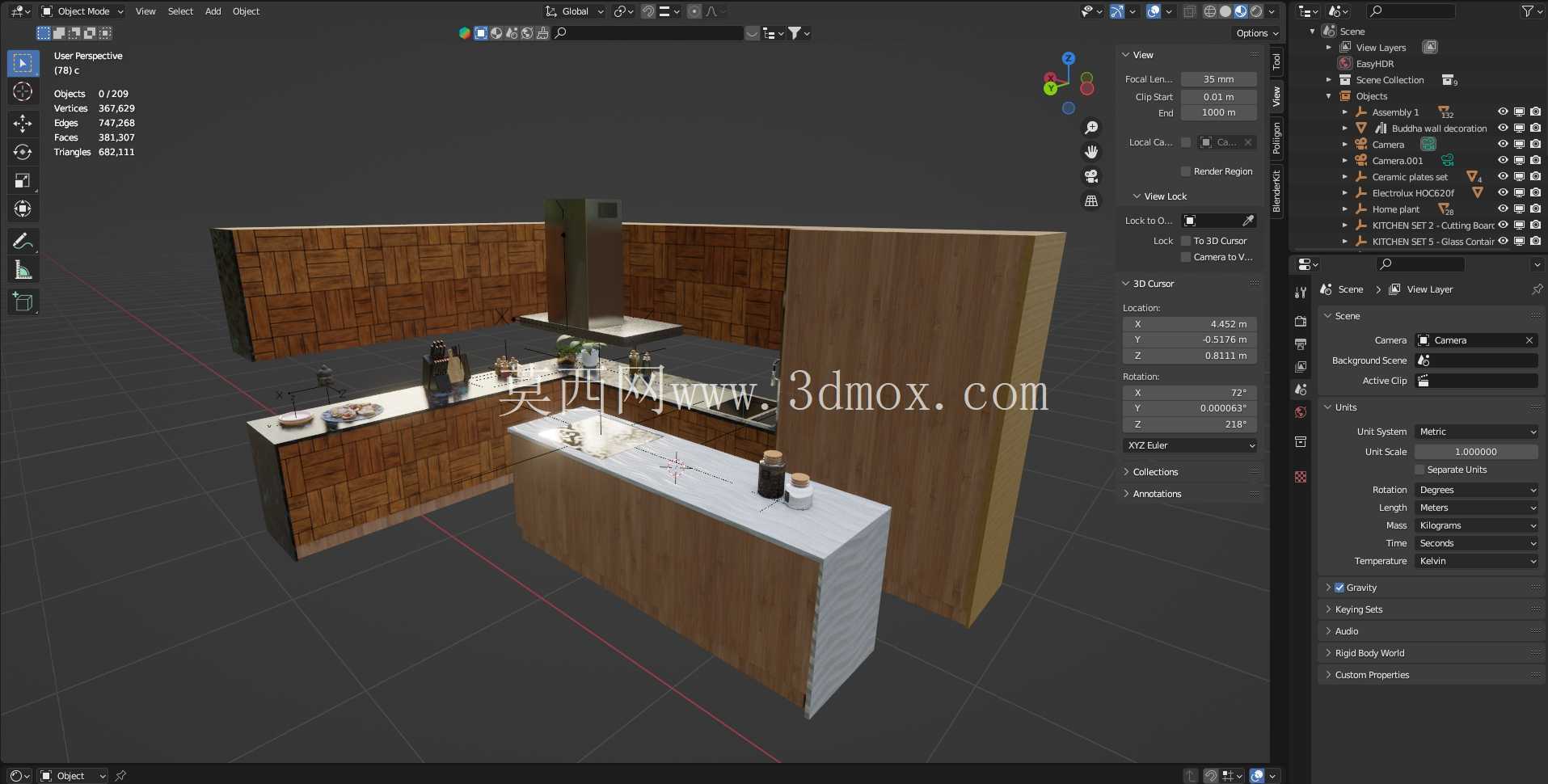The image size is (1548, 784).
Task: Click the BlenderKit logo icon in search bar
Action: coord(465,33)
